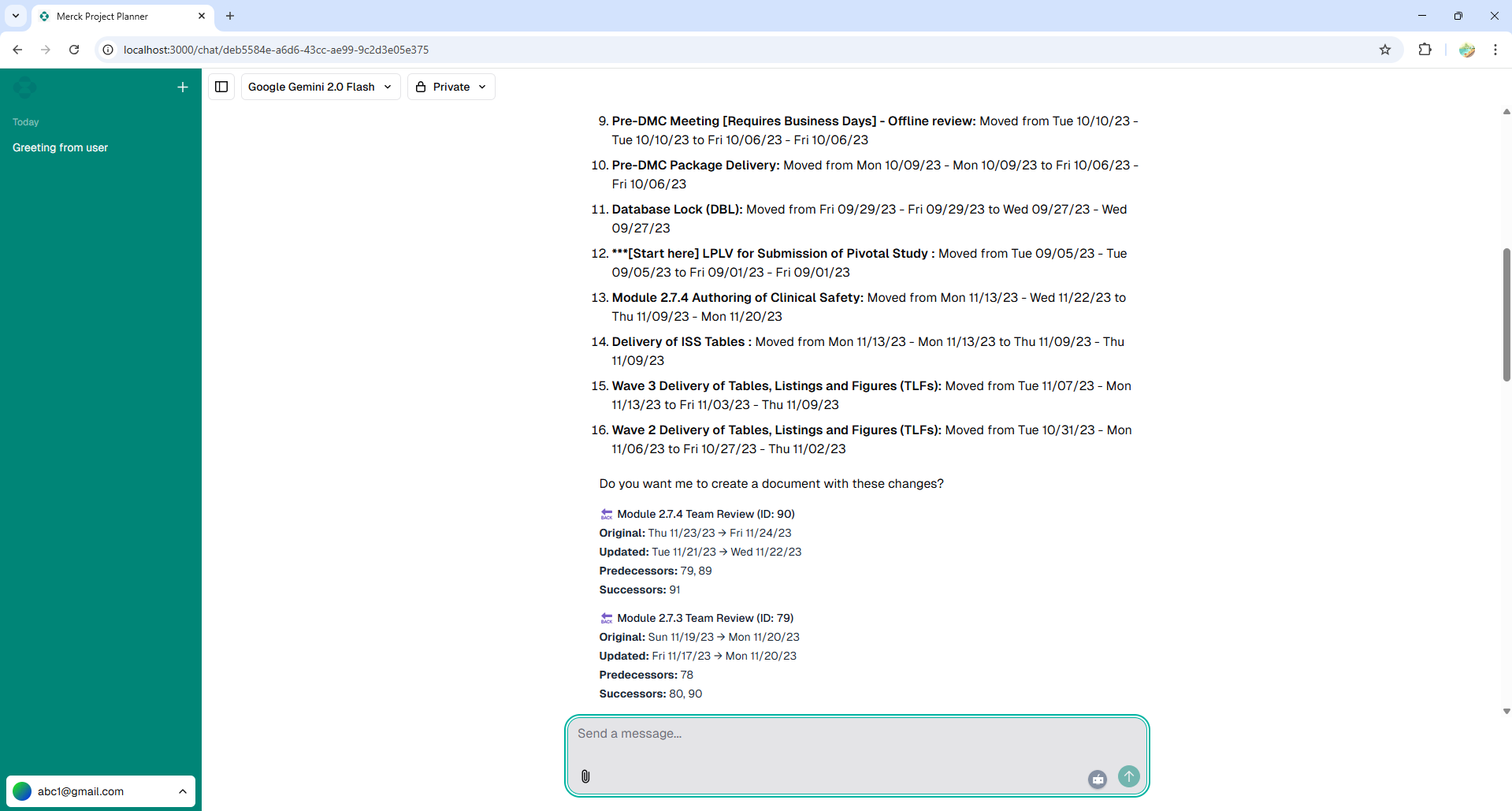The image size is (1512, 811).
Task: Click the Module 2.7.4 Team Review entry
Action: click(x=705, y=514)
